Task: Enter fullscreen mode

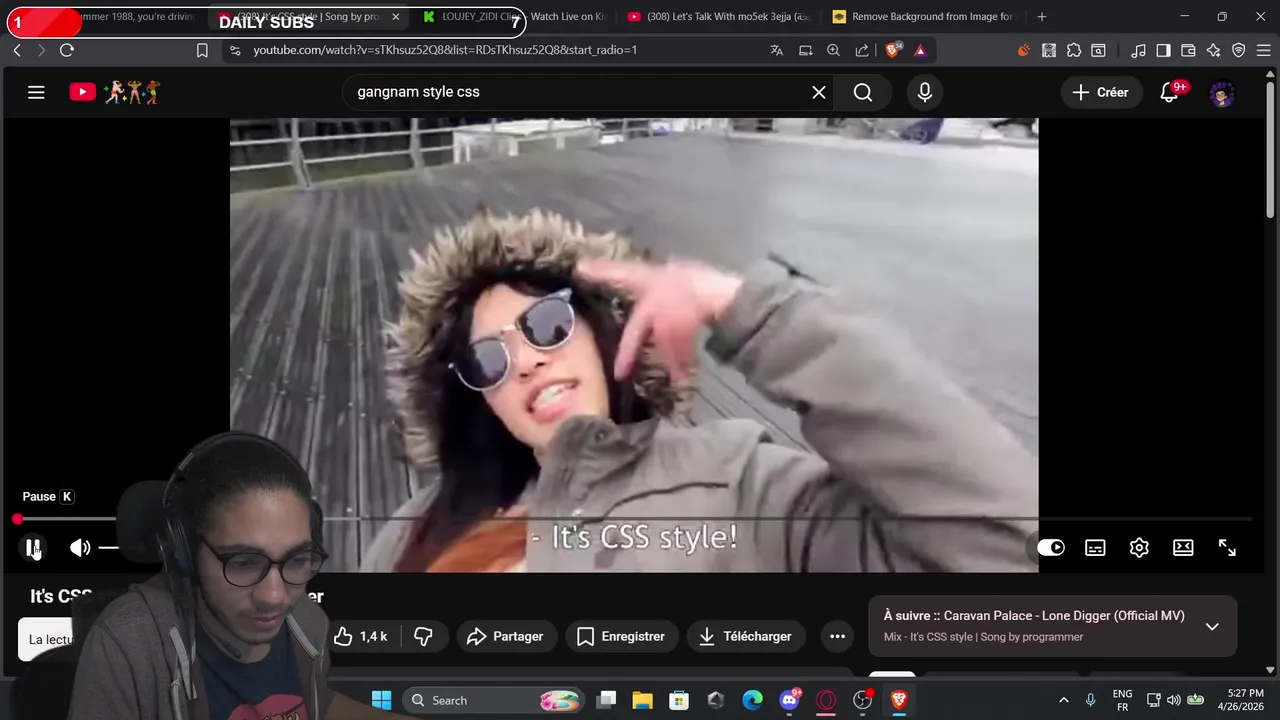Action: 1227,547
